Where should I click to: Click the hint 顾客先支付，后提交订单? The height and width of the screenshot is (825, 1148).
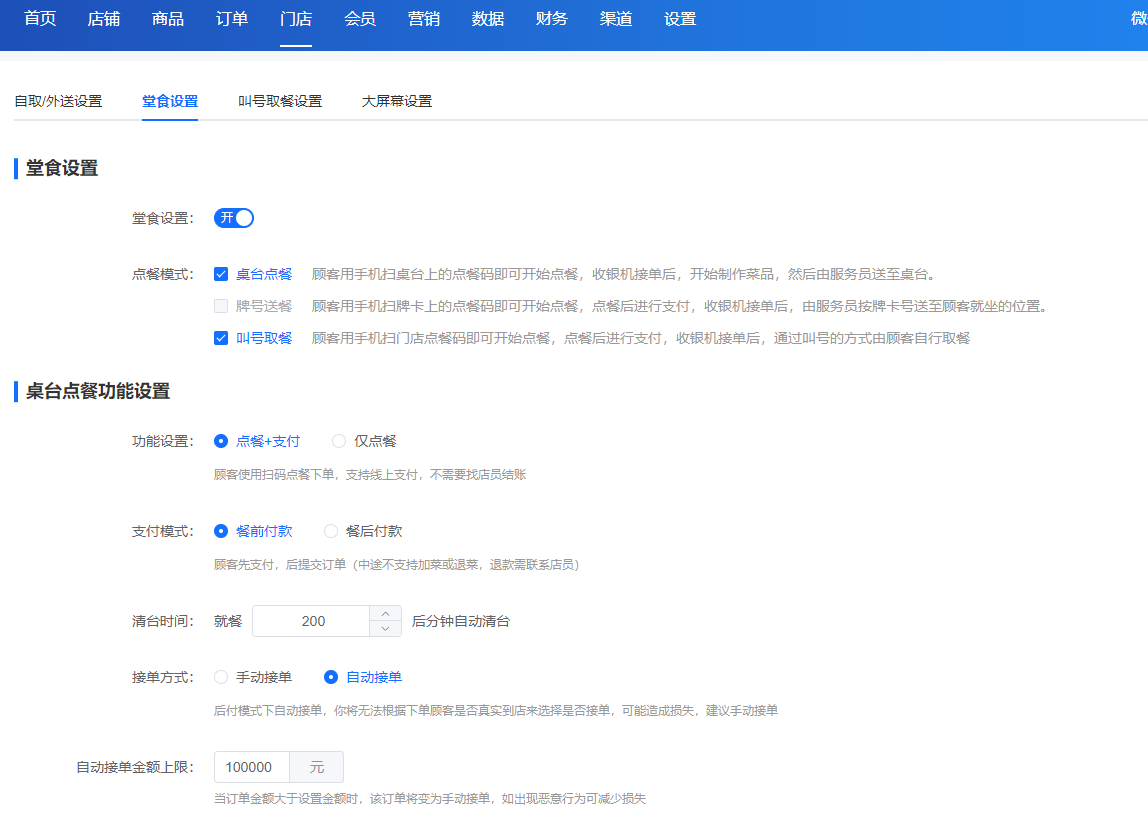[397, 565]
